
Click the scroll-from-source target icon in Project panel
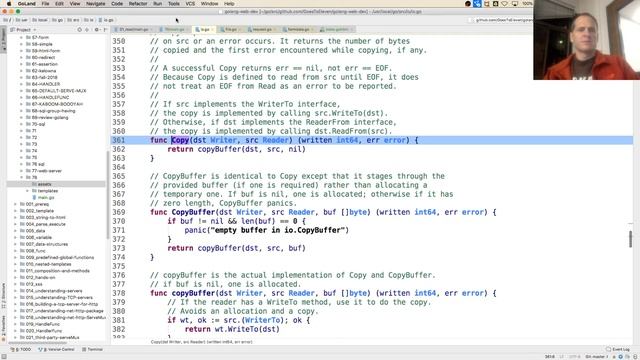click(80, 29)
